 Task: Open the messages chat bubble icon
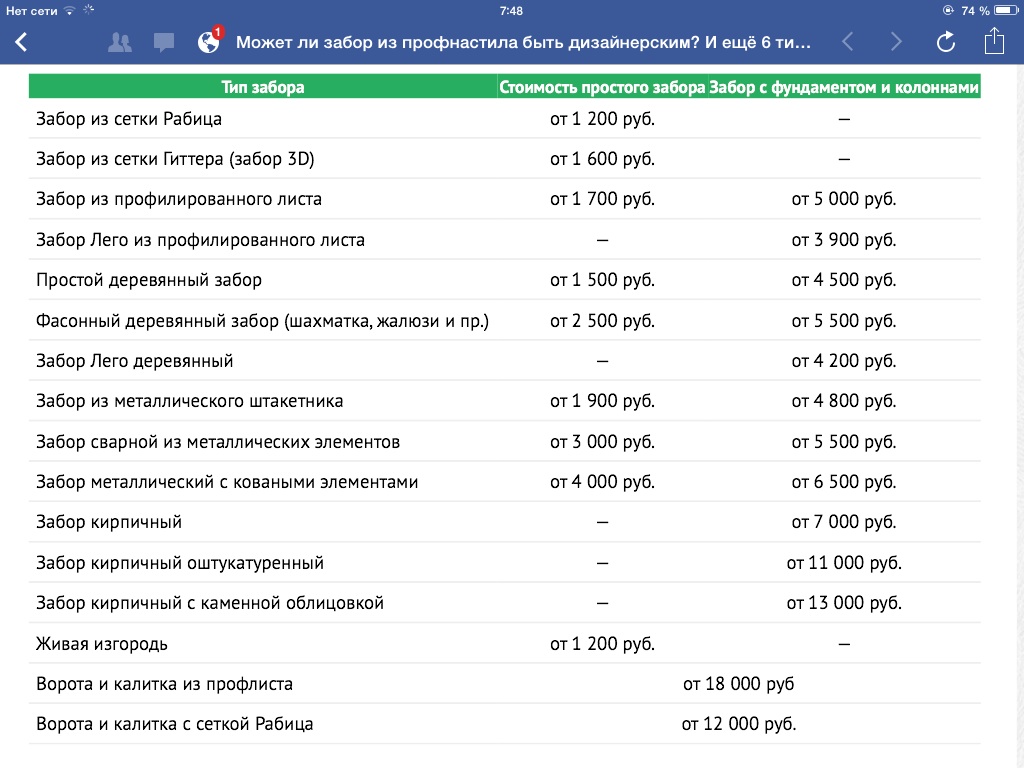(x=164, y=43)
